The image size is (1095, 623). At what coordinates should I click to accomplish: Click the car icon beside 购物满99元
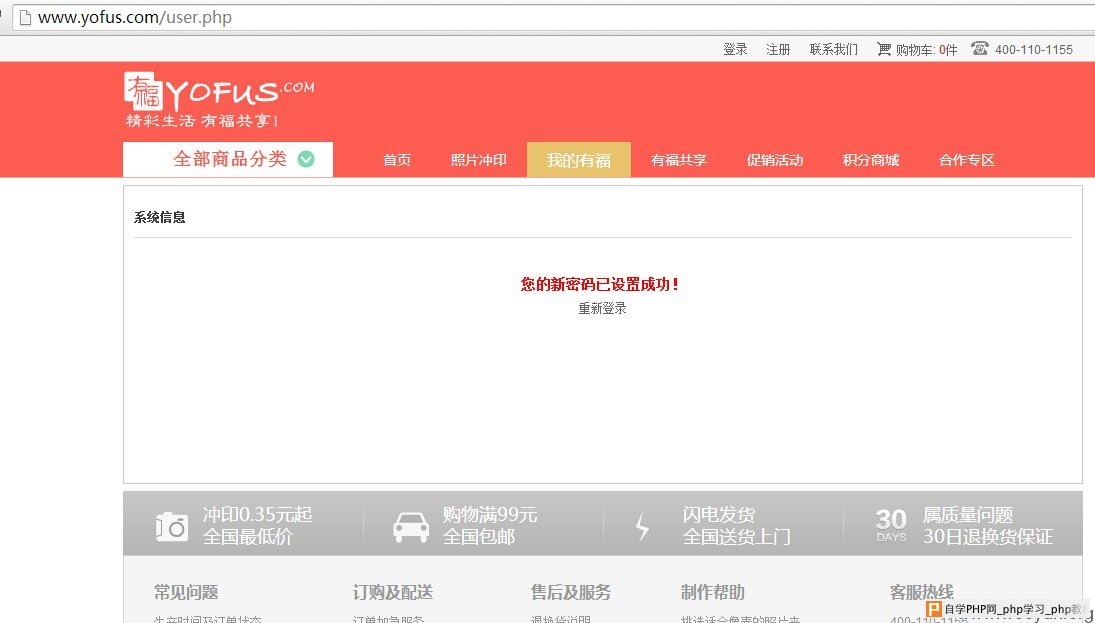point(411,527)
